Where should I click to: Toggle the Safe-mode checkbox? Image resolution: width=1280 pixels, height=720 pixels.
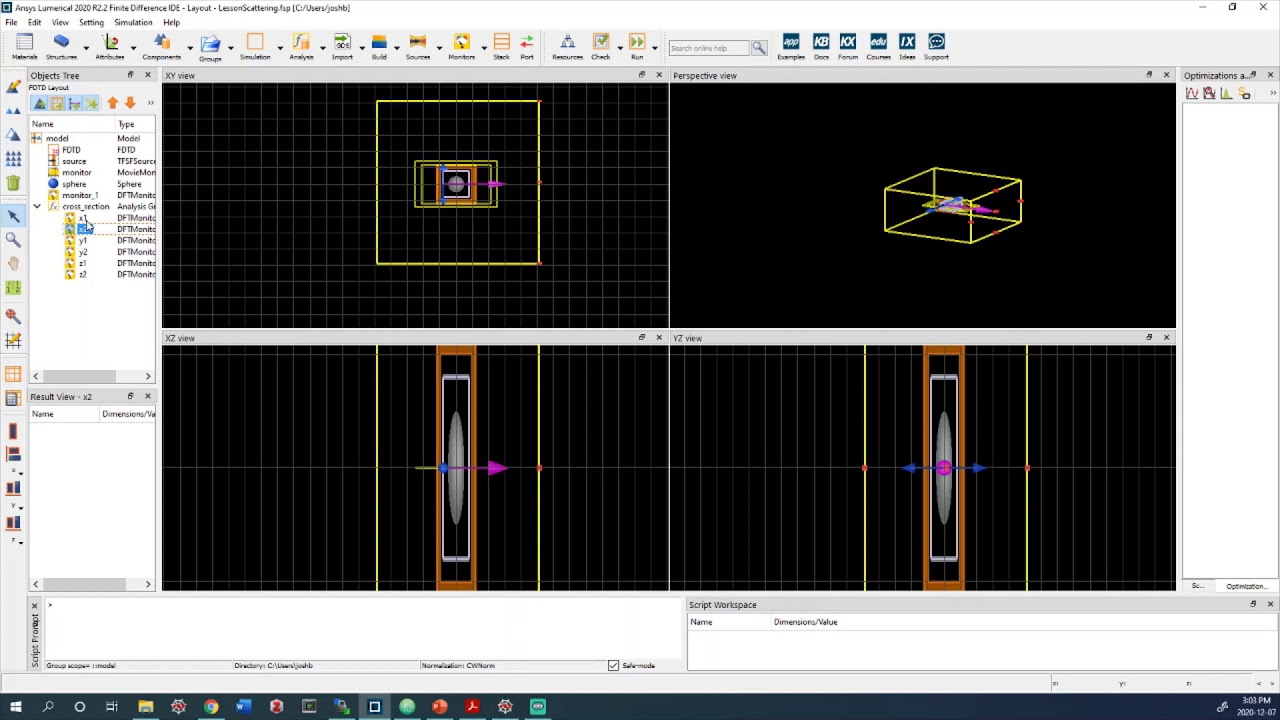coord(614,666)
